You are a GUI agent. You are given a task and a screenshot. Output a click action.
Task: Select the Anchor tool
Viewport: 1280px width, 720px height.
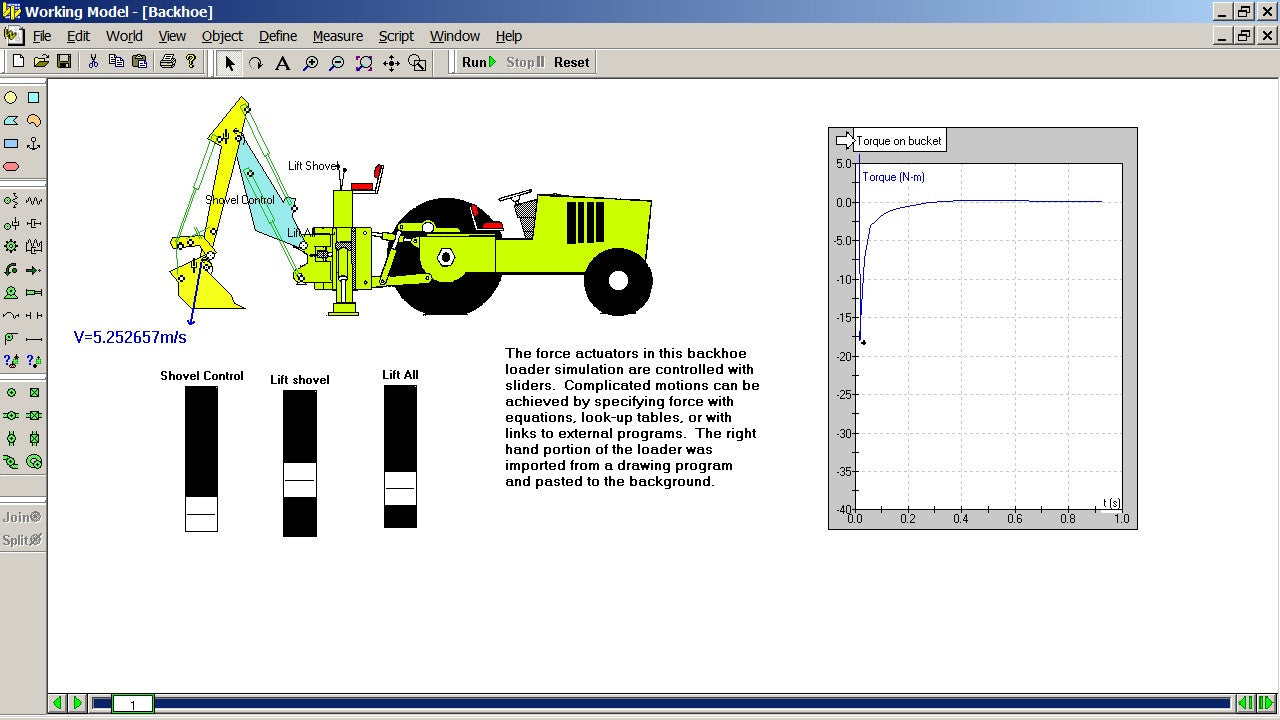click(x=34, y=144)
